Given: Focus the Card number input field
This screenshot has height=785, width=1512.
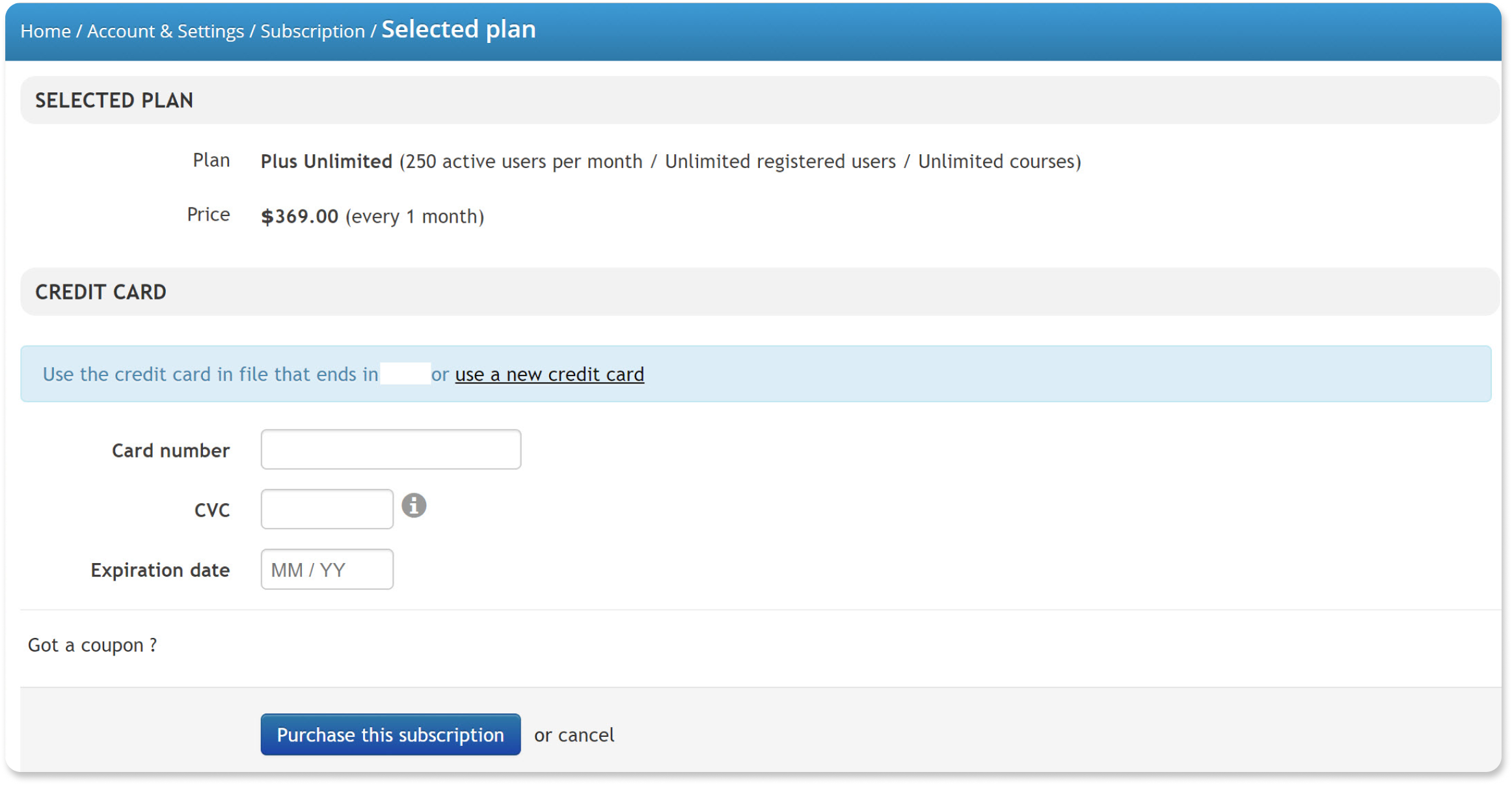Looking at the screenshot, I should [391, 449].
